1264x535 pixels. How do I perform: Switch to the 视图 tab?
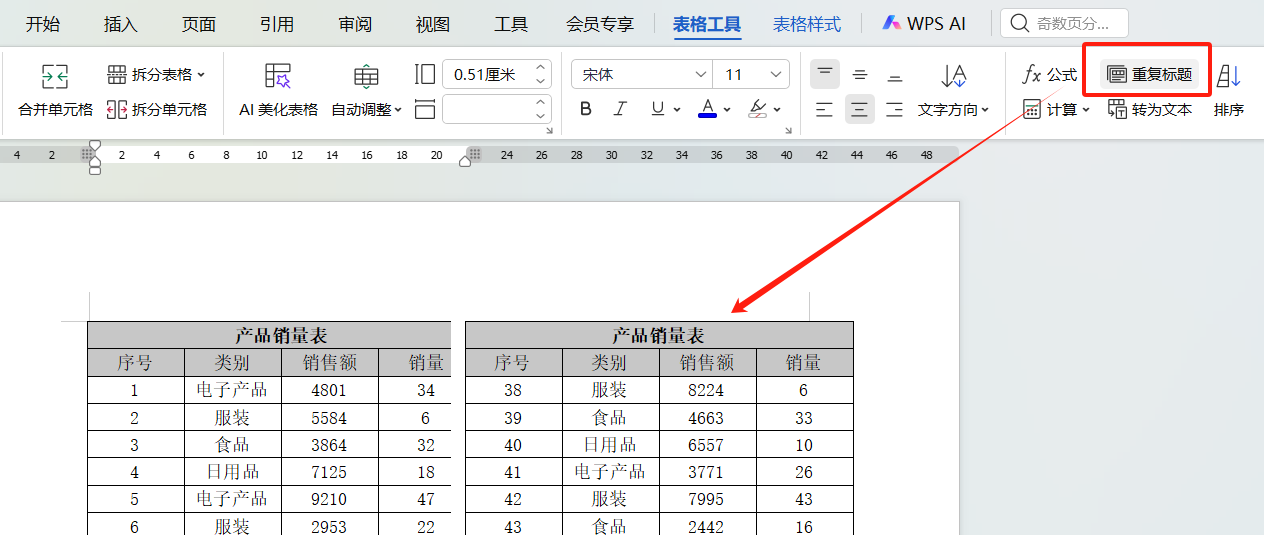click(433, 24)
